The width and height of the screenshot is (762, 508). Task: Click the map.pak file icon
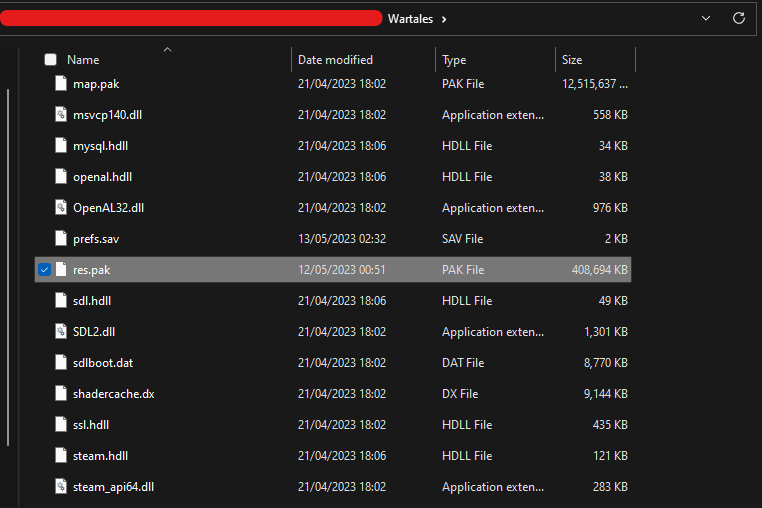tap(60, 84)
